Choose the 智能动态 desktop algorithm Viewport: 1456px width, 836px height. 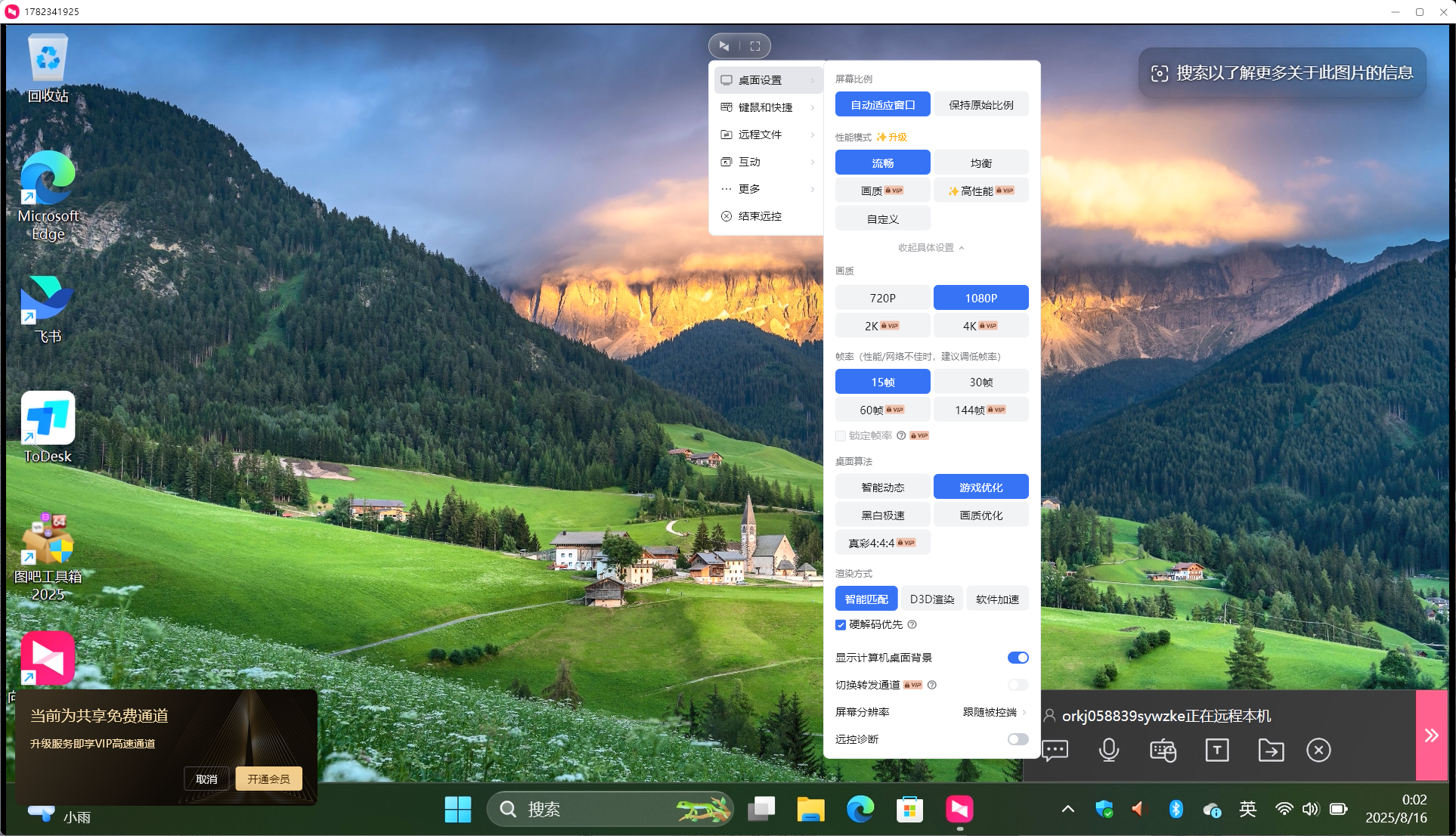tap(882, 487)
